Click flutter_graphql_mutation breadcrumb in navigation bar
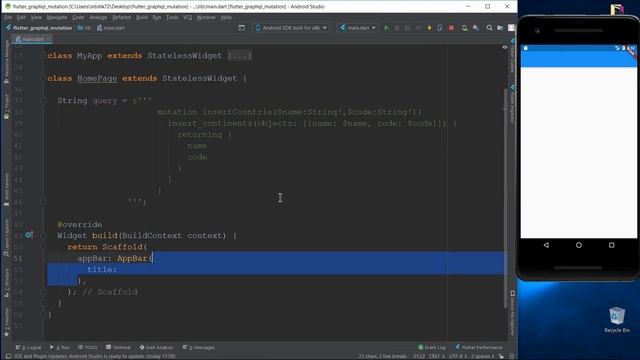 (x=39, y=28)
